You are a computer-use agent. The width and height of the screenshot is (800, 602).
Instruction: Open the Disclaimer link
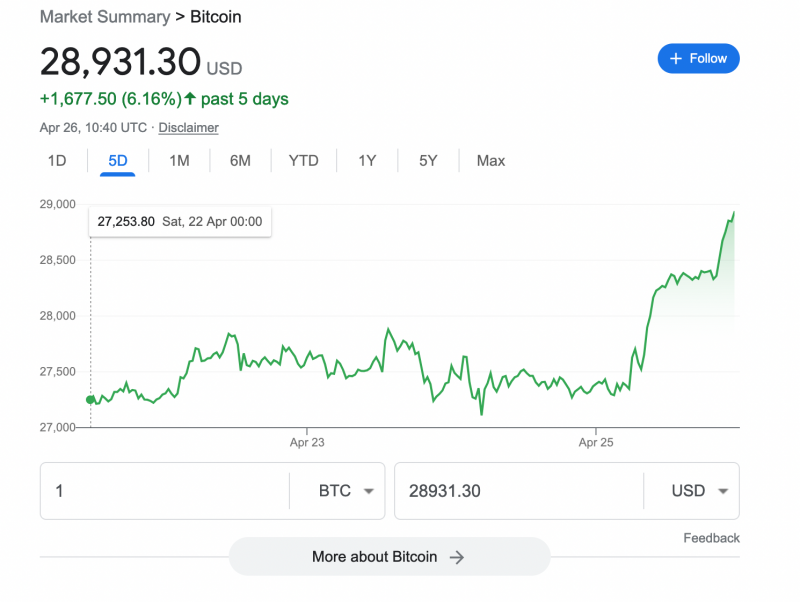tap(188, 128)
